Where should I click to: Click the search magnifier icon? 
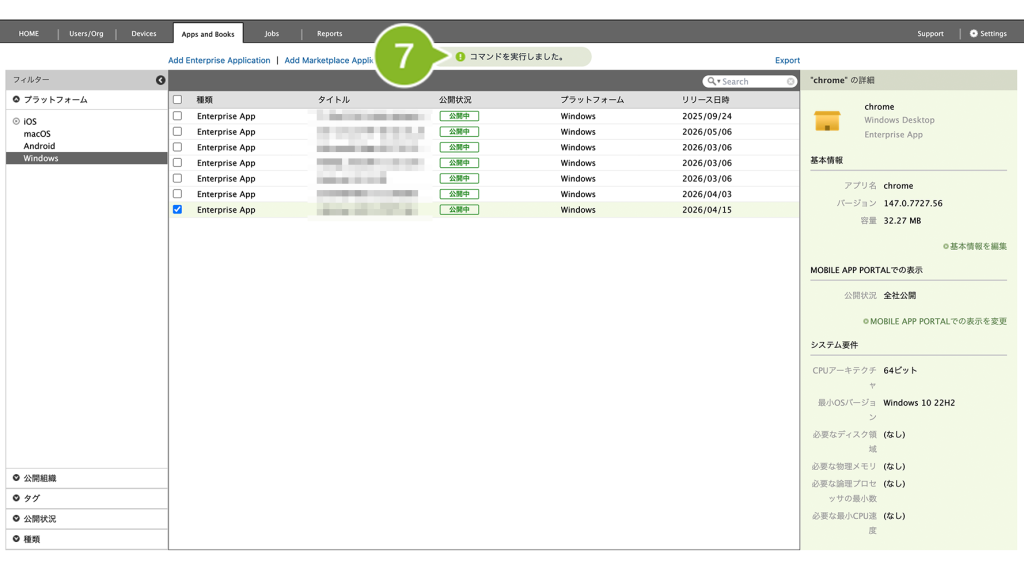tap(711, 82)
